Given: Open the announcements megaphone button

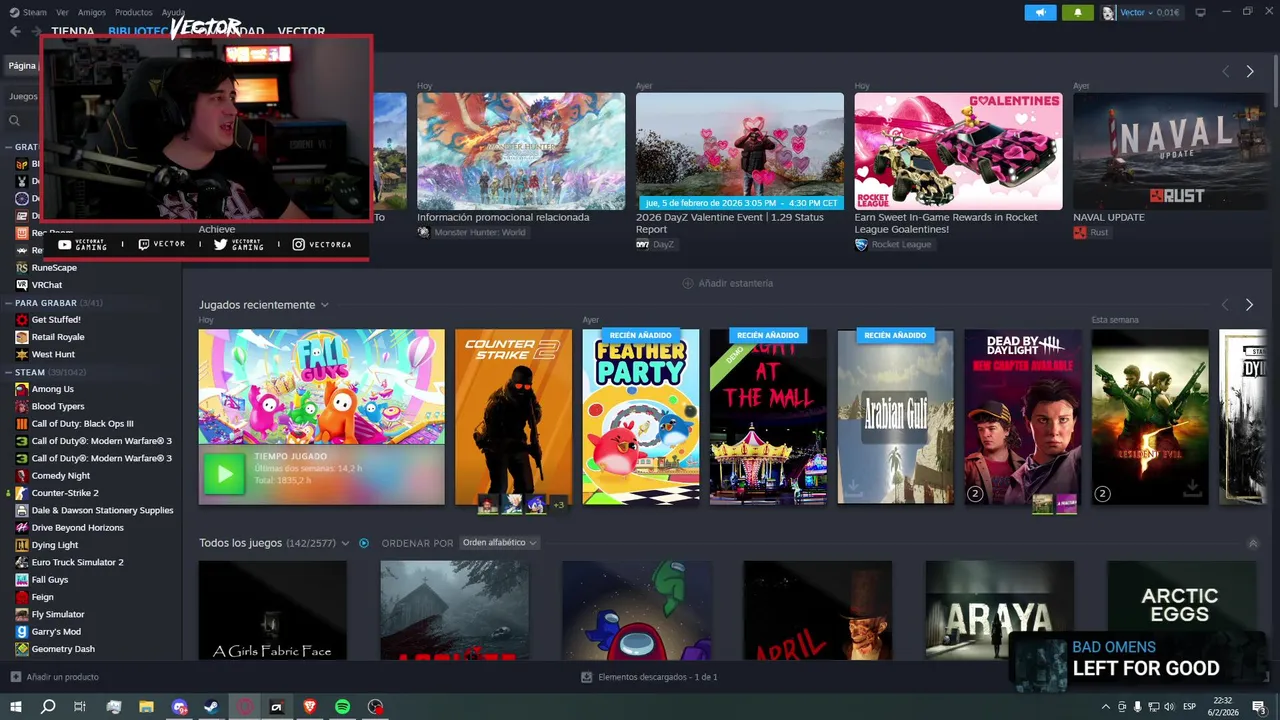Looking at the screenshot, I should [x=1040, y=13].
